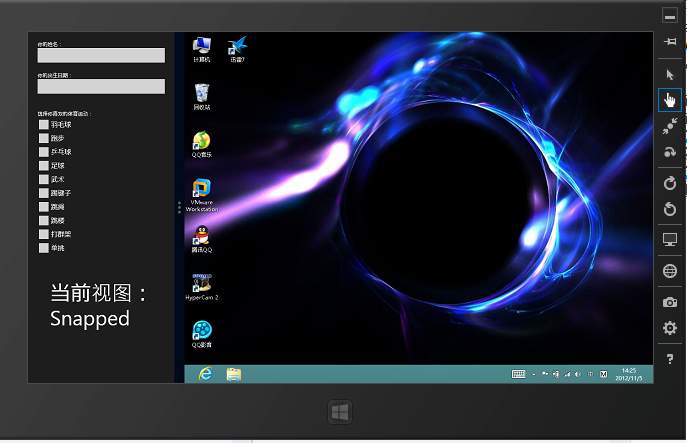Capture screenshot using the camera icon
This screenshot has height=443, width=687.
coord(669,302)
